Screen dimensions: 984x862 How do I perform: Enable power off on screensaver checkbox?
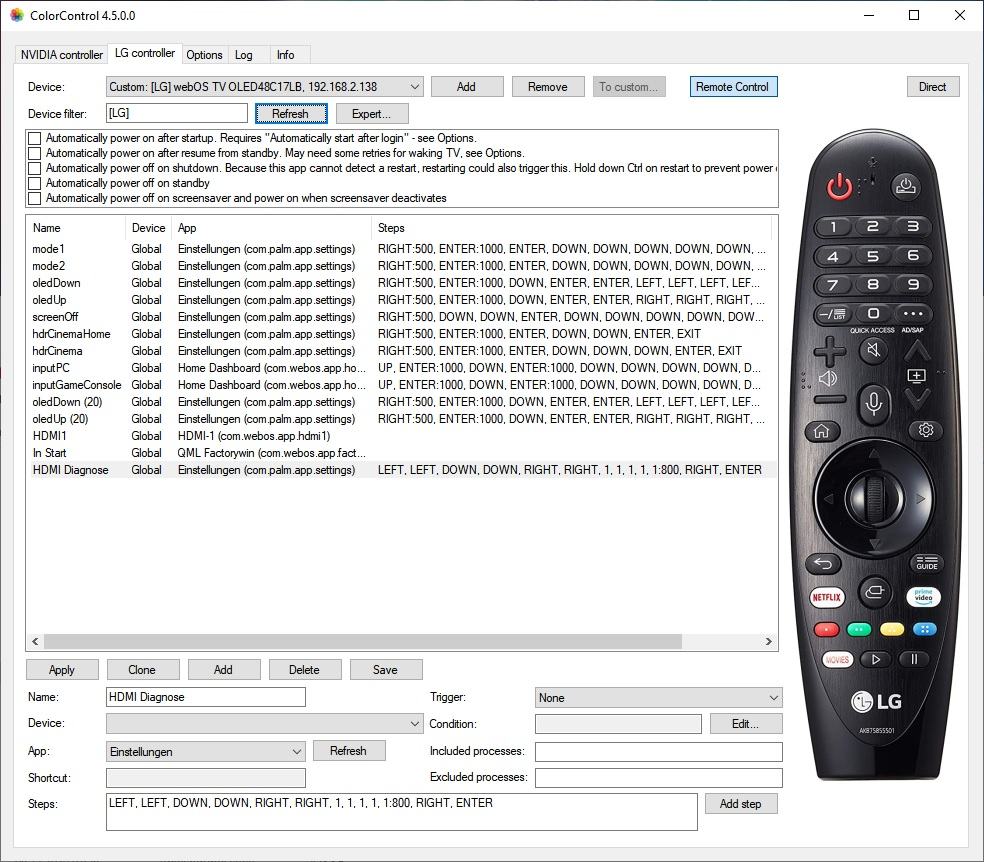click(x=35, y=198)
